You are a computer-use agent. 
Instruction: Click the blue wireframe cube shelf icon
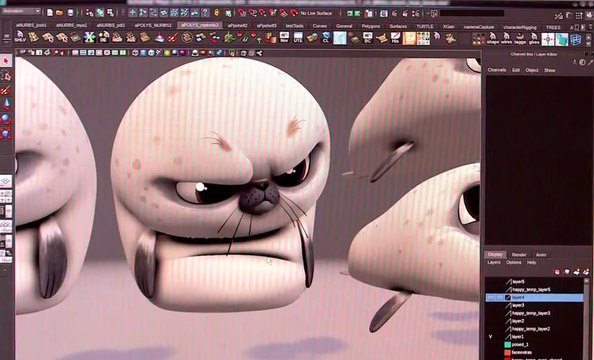[576, 39]
